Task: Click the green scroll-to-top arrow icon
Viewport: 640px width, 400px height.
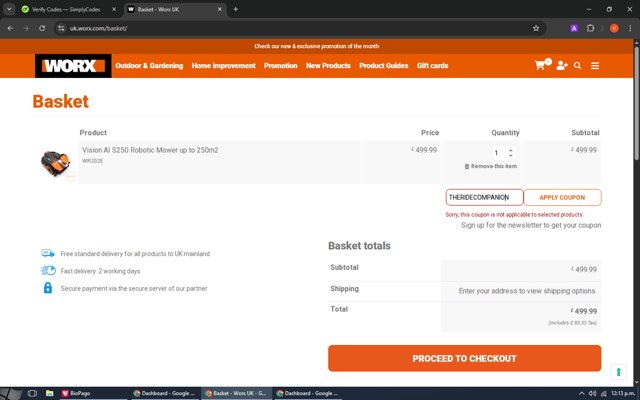Action: tap(618, 372)
